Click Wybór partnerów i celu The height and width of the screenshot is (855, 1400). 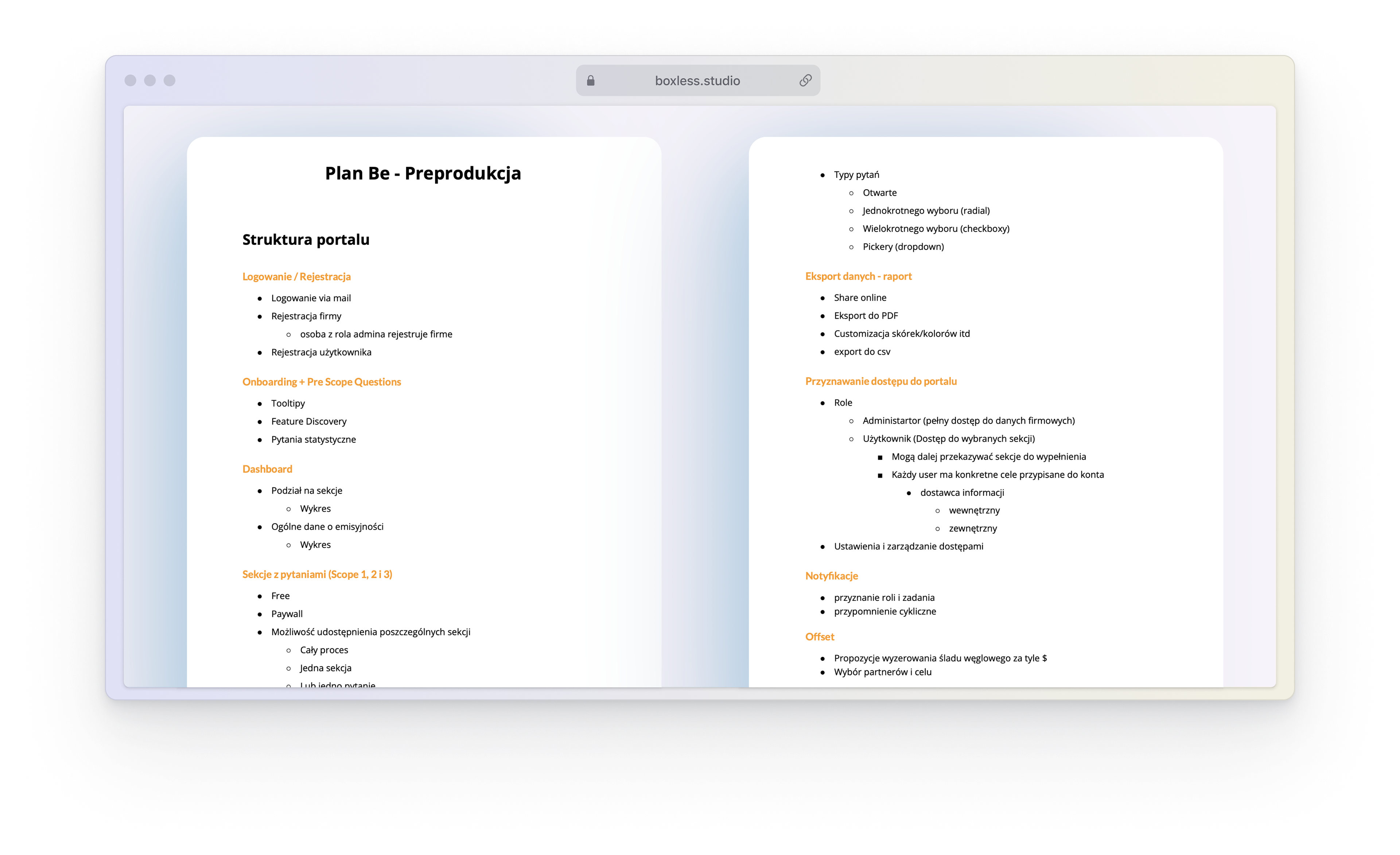[x=882, y=672]
